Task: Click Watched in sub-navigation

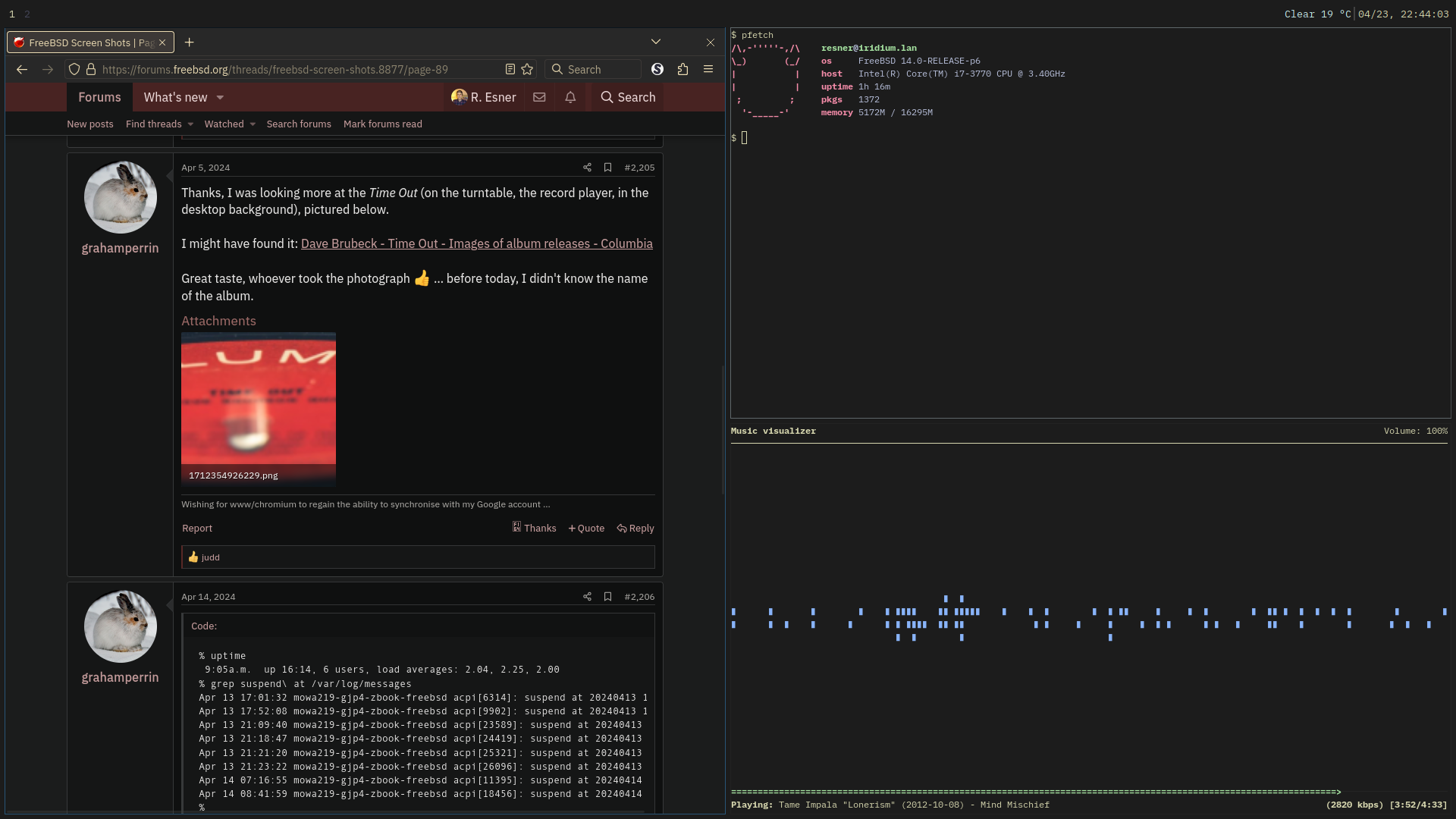Action: coord(224,124)
